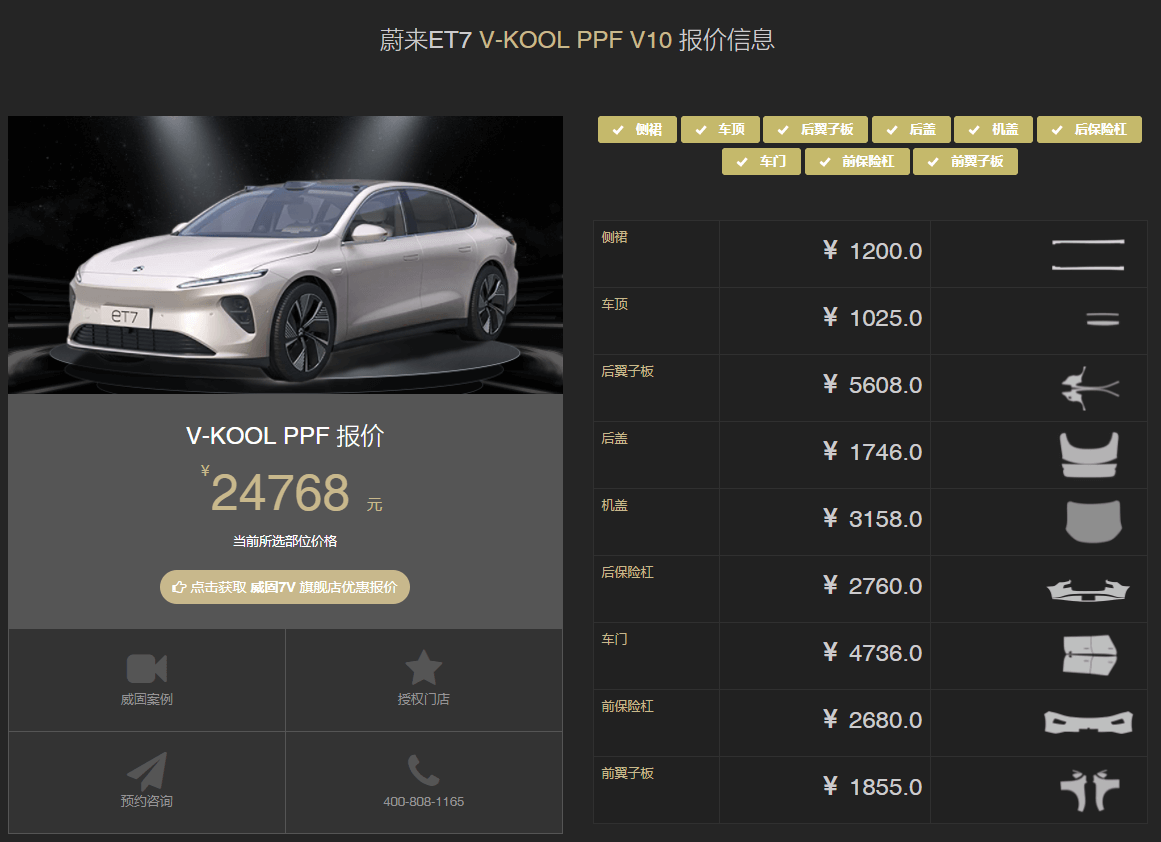
Task: Click the NIO ET7 car image
Action: pos(285,255)
